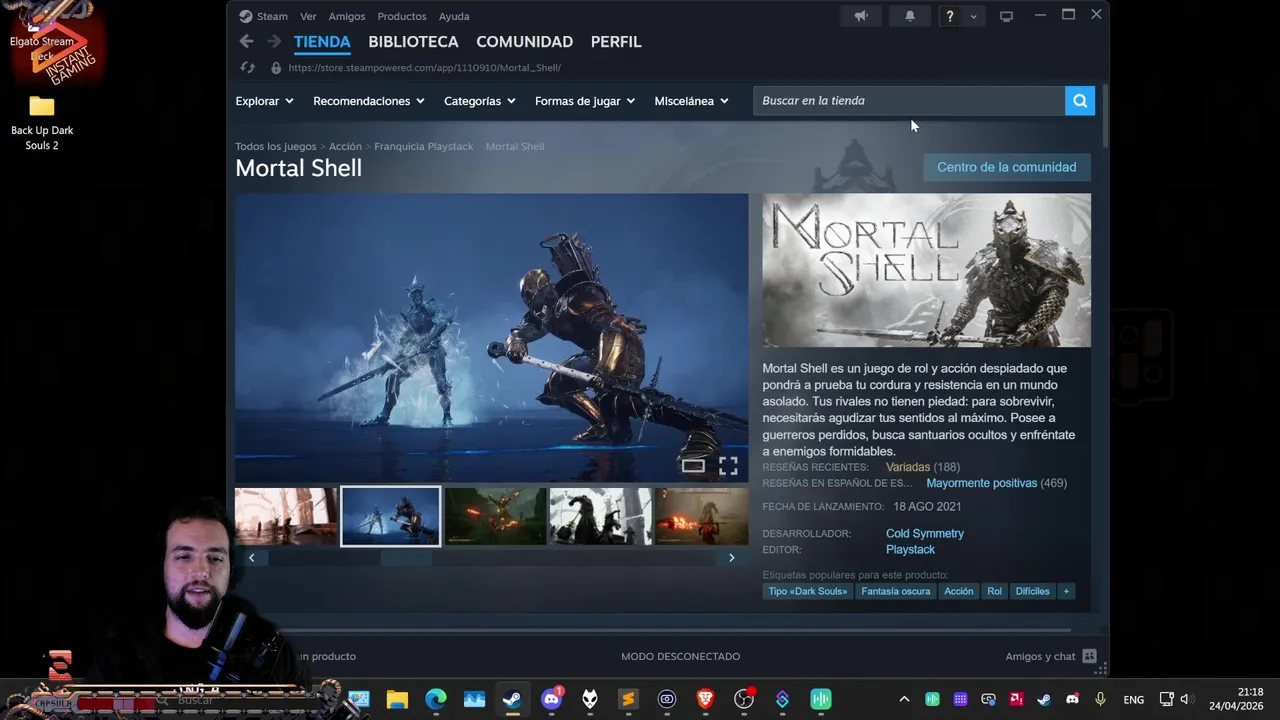Select the Fantasía oscura tag
The height and width of the screenshot is (720, 1280).
896,591
